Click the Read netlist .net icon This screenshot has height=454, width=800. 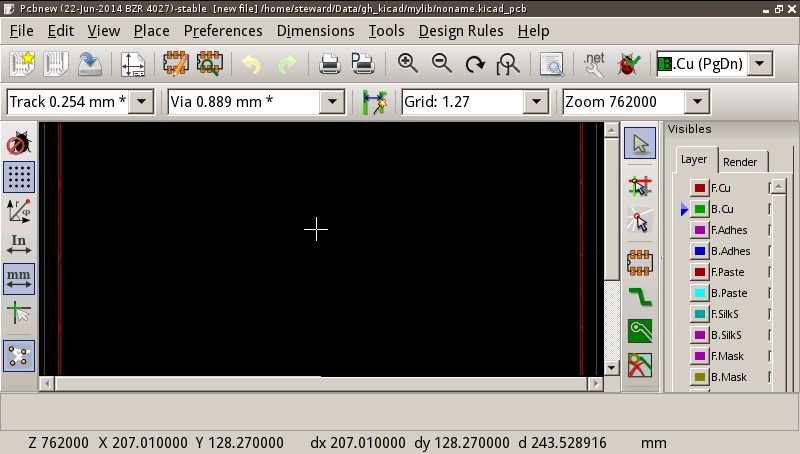pyautogui.click(x=594, y=64)
